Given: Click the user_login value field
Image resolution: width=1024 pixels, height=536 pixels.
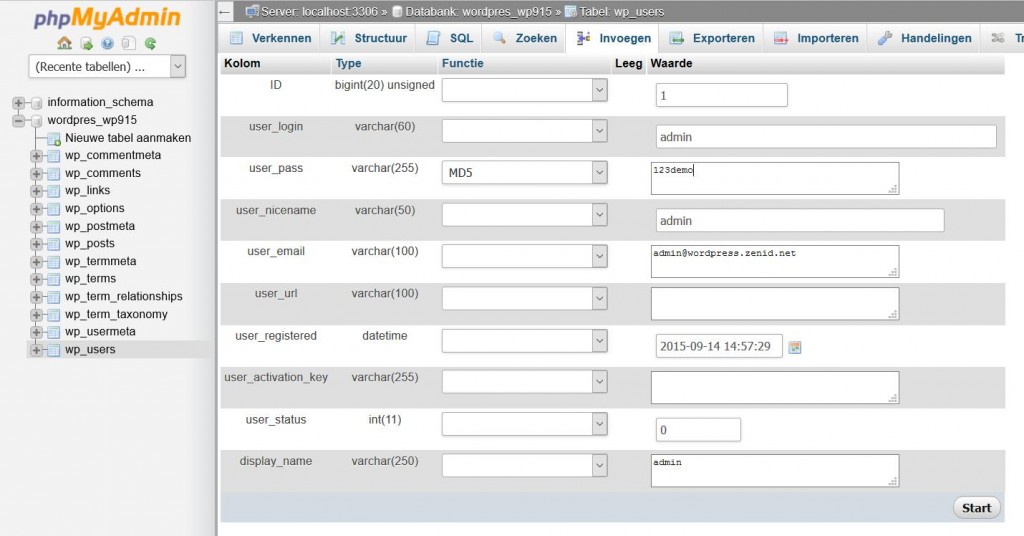Looking at the screenshot, I should [x=826, y=136].
